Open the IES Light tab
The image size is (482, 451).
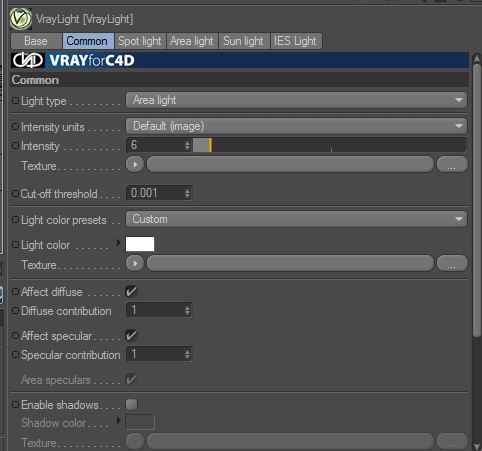296,41
